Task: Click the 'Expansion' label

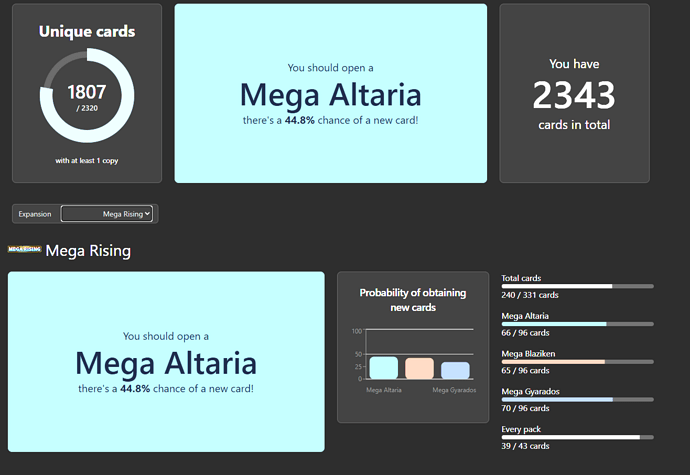Action: pyautogui.click(x=35, y=214)
